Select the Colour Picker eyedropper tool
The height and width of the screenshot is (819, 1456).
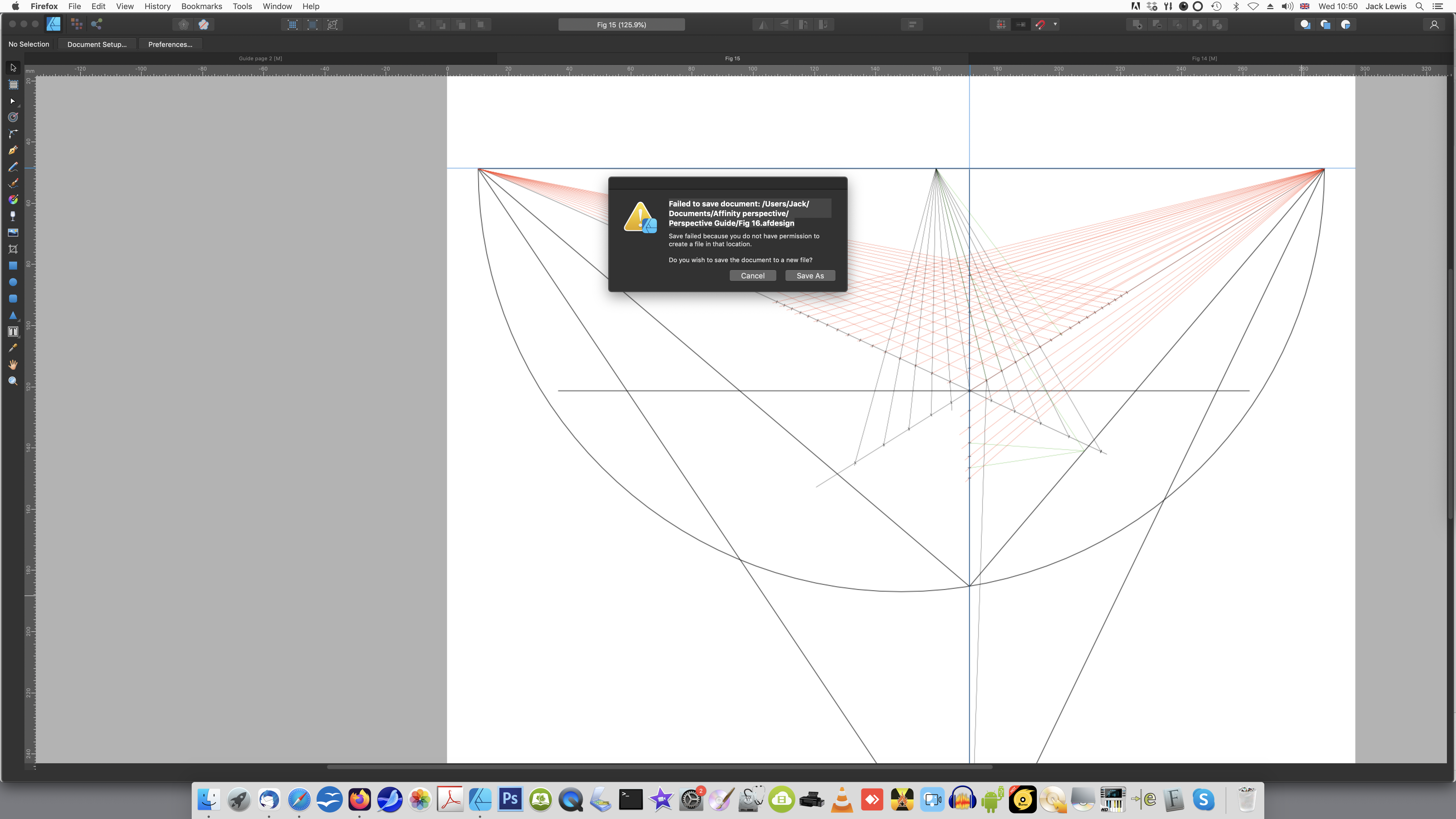pos(13,348)
